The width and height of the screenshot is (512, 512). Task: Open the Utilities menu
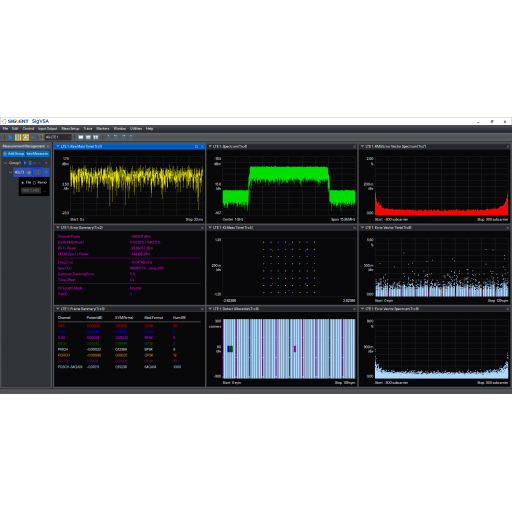[136, 129]
